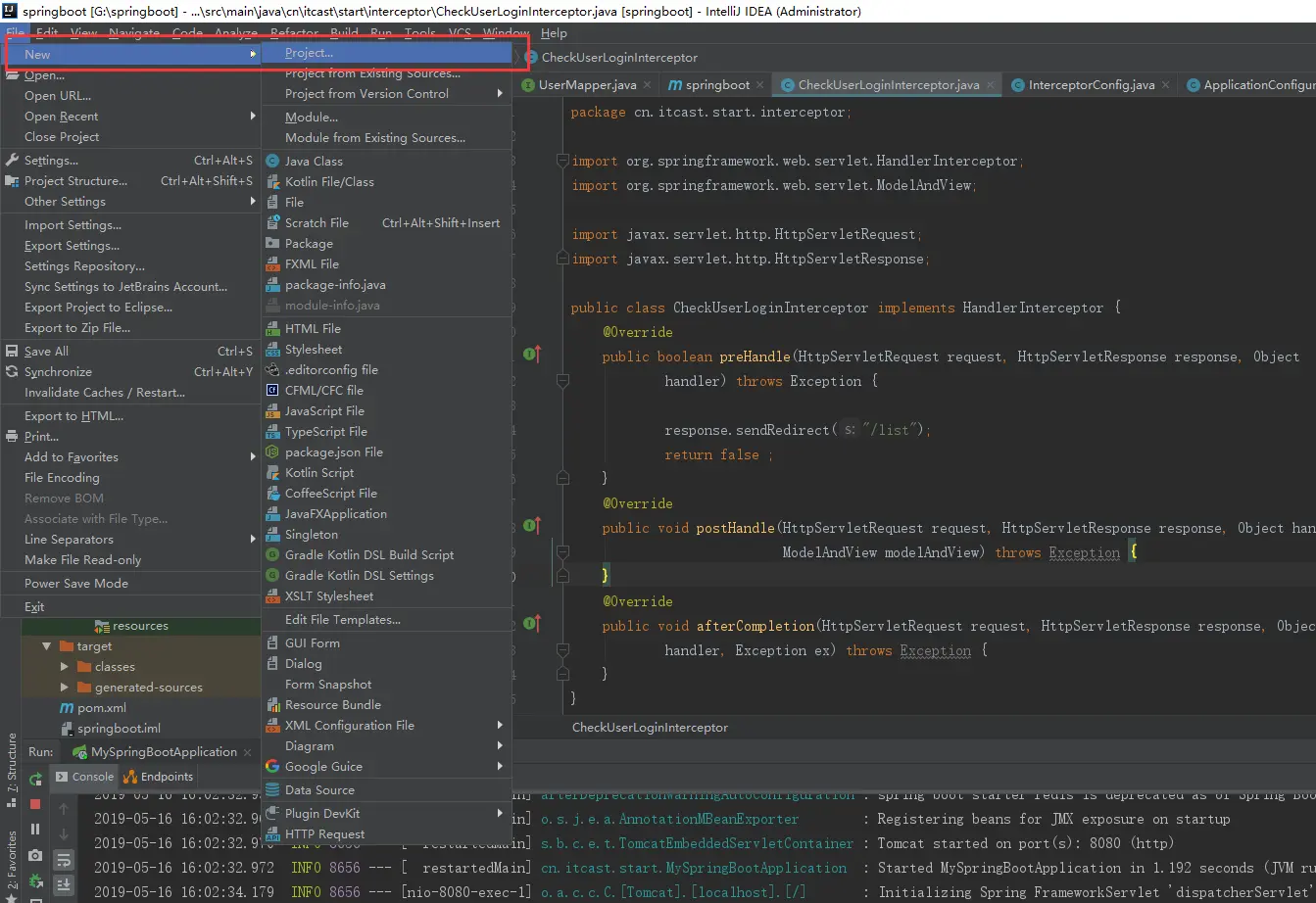Click Save All in the File menu
Viewport: 1316px width, 903px height.
click(131, 352)
